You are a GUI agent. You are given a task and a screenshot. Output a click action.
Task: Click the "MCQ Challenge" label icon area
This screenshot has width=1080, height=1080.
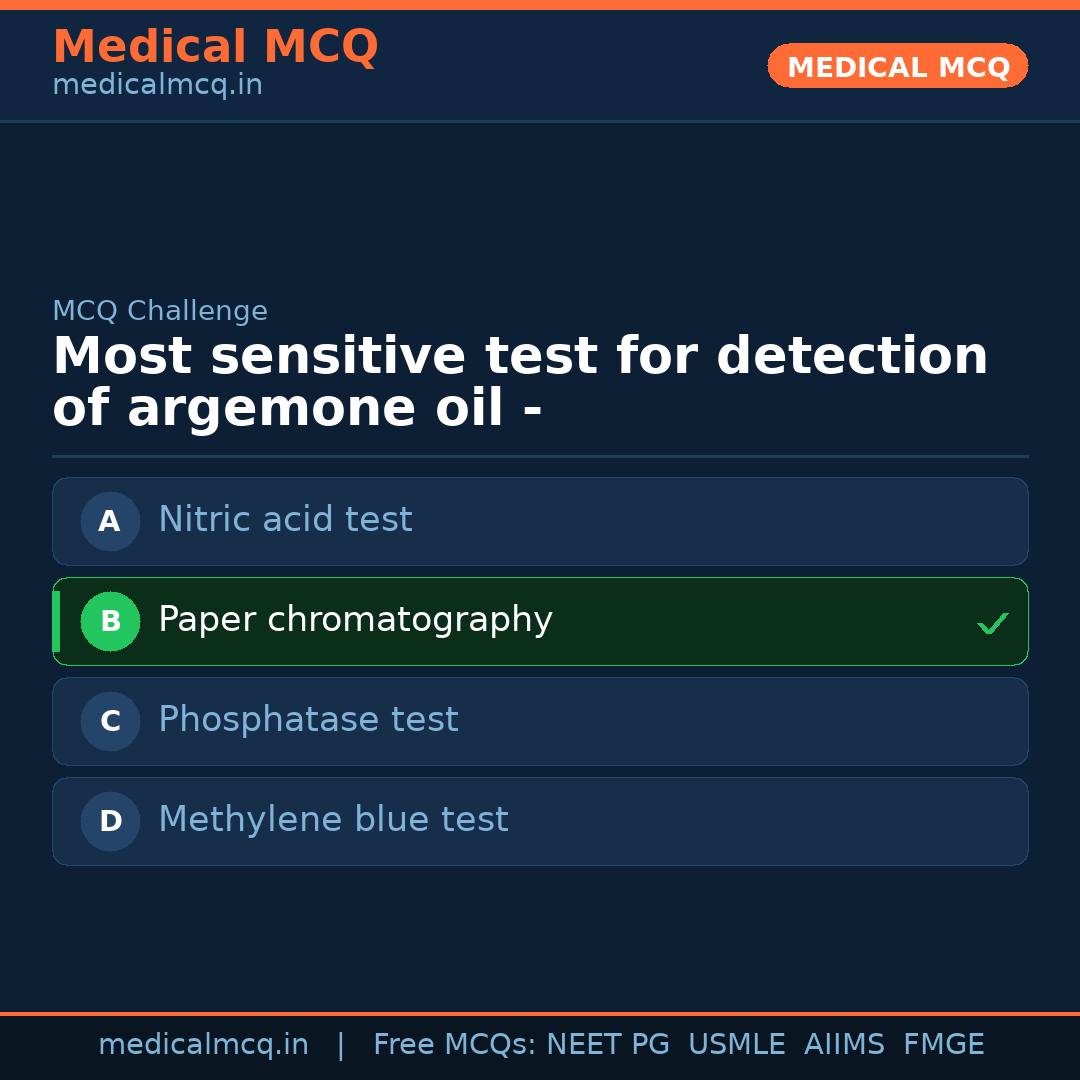pos(160,311)
